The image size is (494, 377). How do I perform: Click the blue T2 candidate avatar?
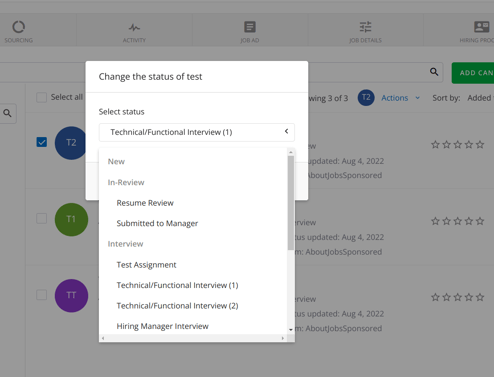pyautogui.click(x=71, y=143)
